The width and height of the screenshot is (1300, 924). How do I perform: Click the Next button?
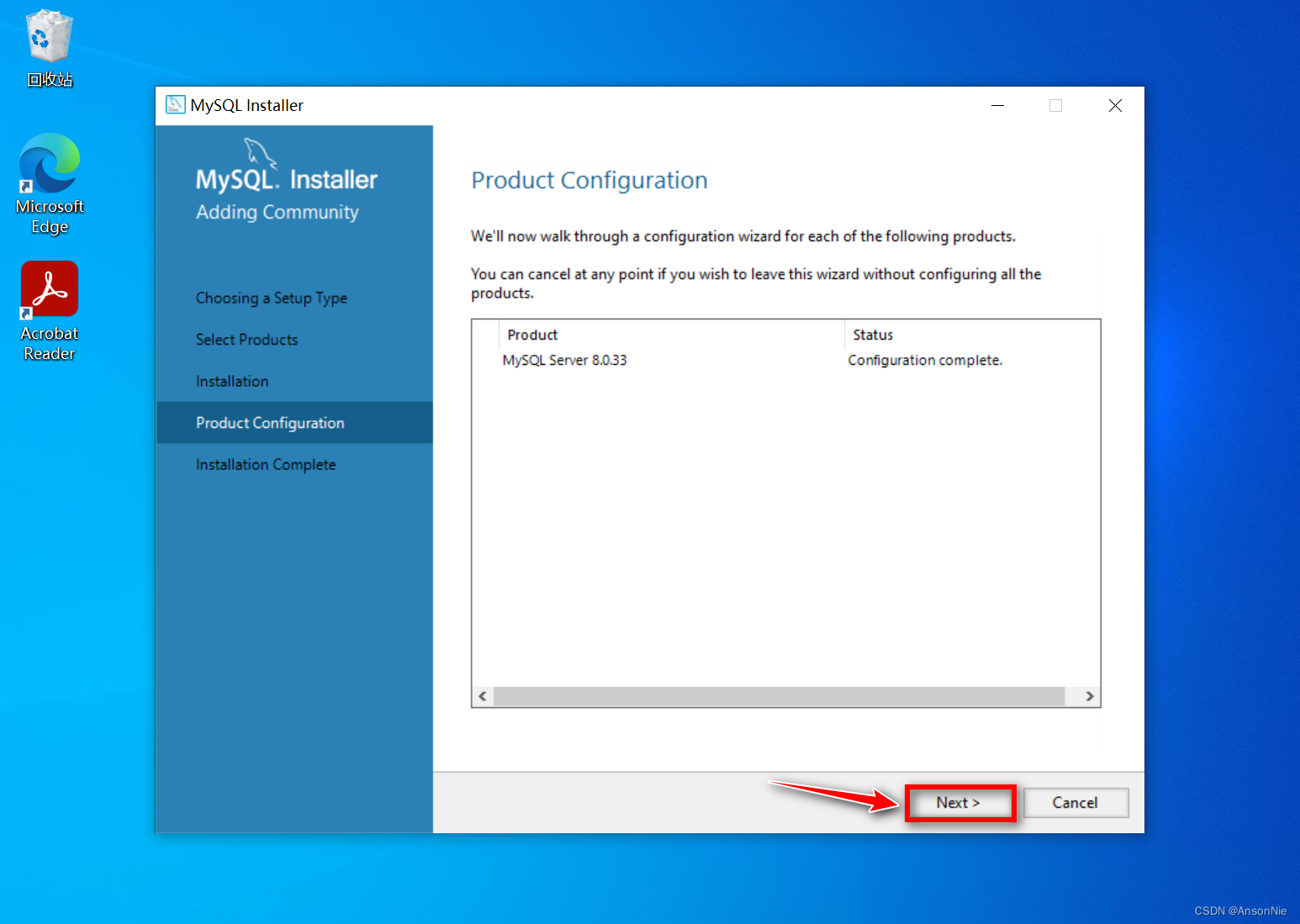959,803
